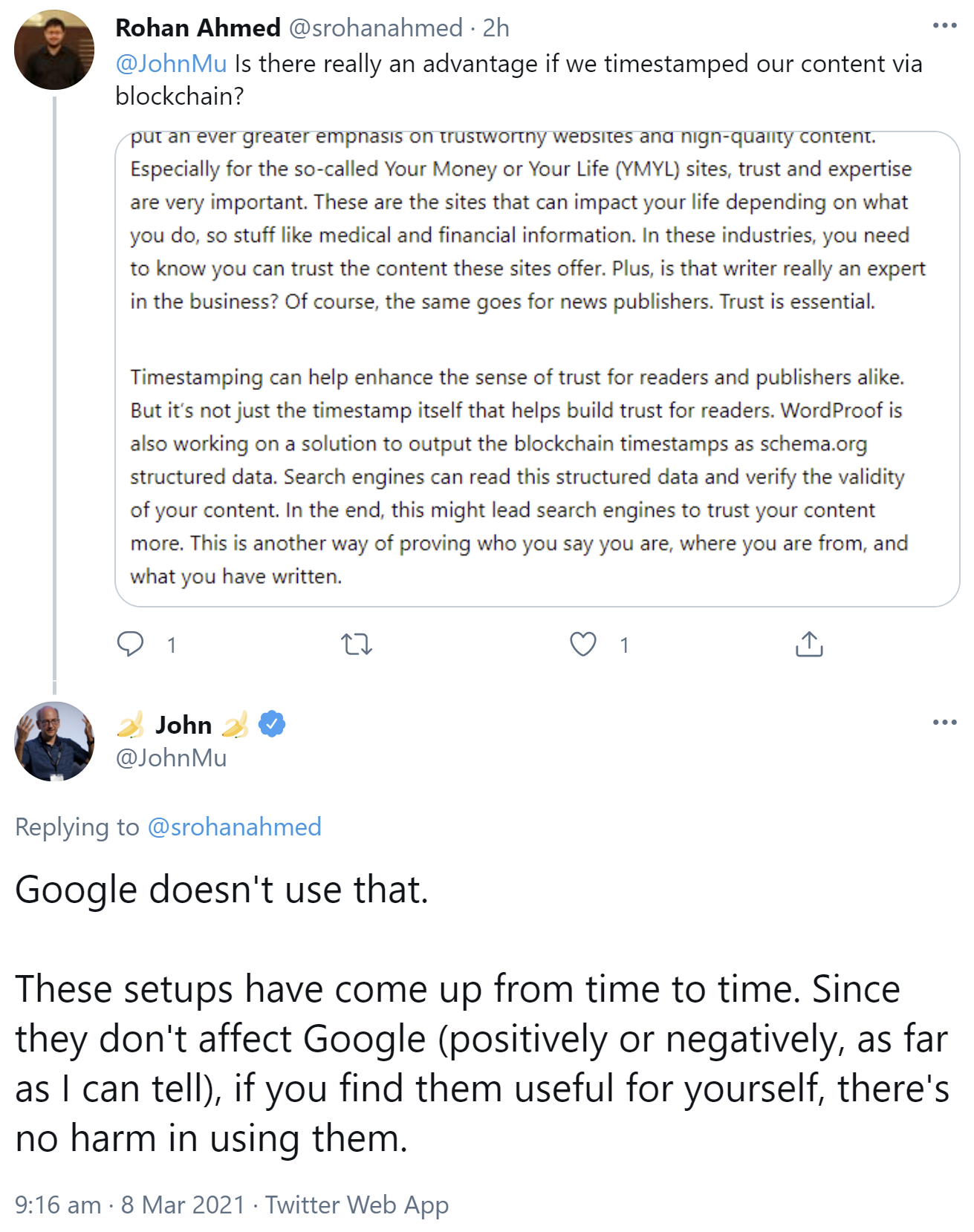The height and width of the screenshot is (1232, 974).
Task: Select the like count beside the heart
Action: 624,645
